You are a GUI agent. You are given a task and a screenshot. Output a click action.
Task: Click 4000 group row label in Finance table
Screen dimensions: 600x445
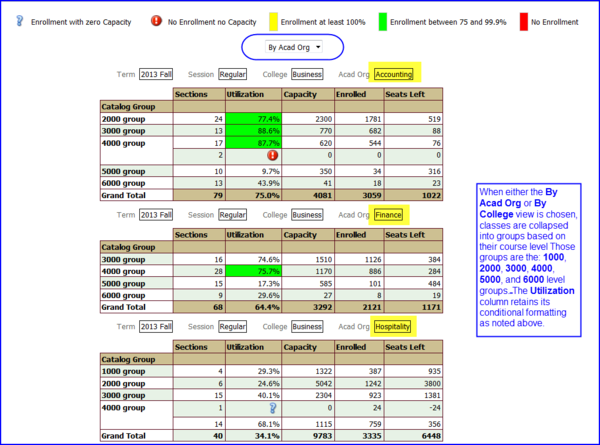pos(136,271)
